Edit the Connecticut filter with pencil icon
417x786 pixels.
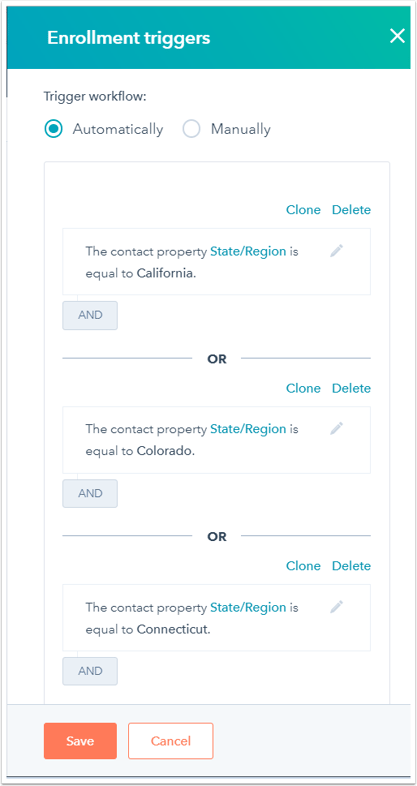coord(337,607)
